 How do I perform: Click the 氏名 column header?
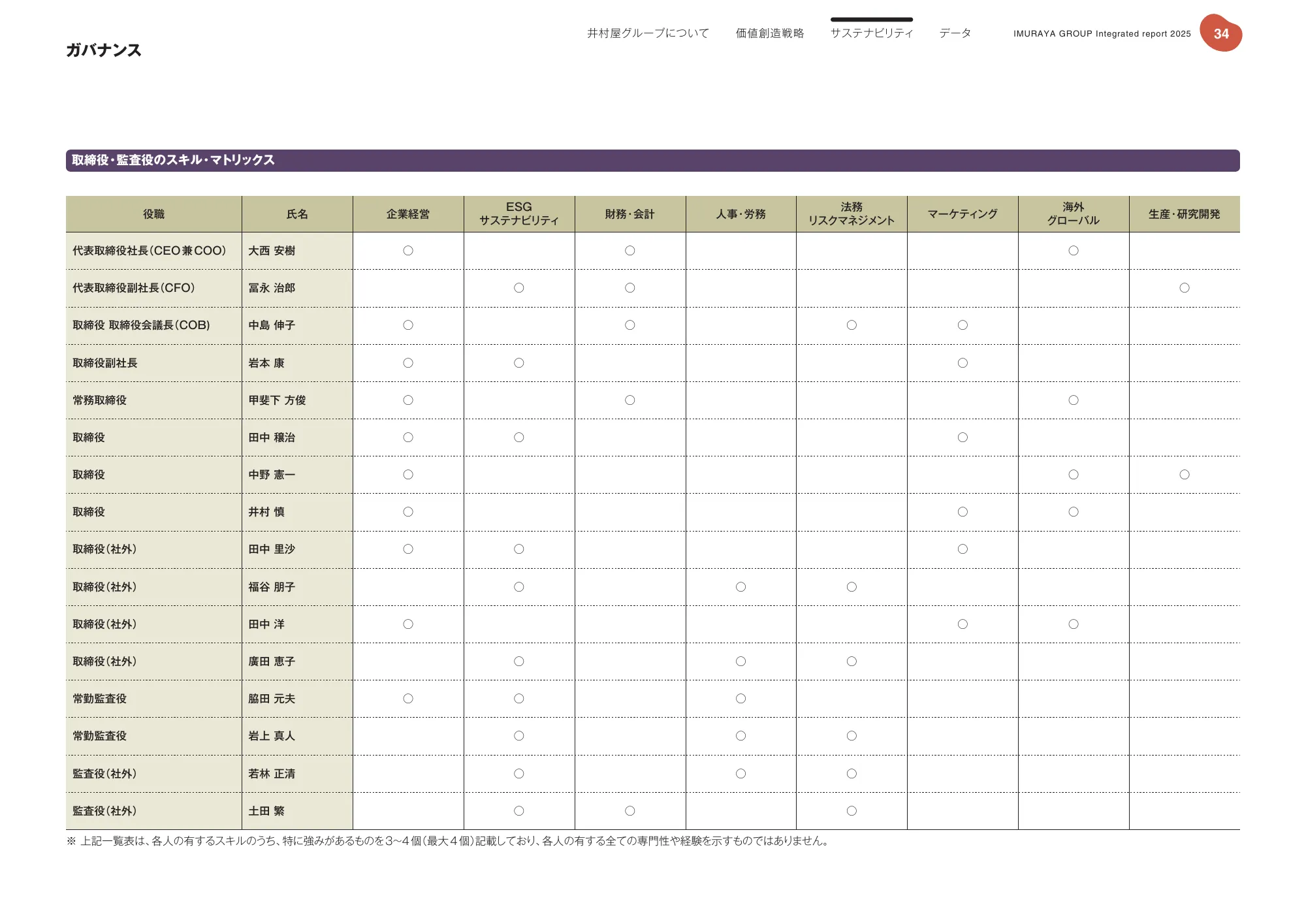[x=297, y=214]
